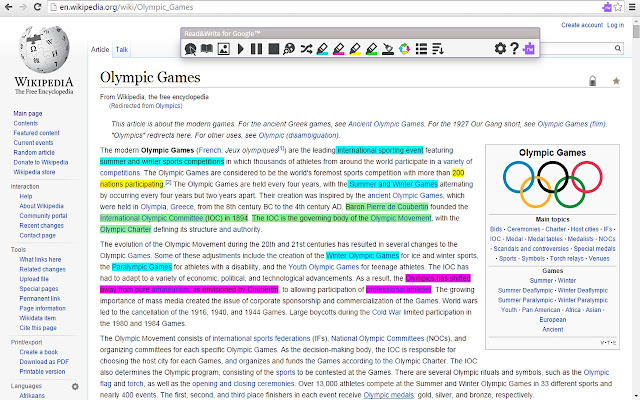
Task: Click the Olympia link in article
Action: (153, 207)
